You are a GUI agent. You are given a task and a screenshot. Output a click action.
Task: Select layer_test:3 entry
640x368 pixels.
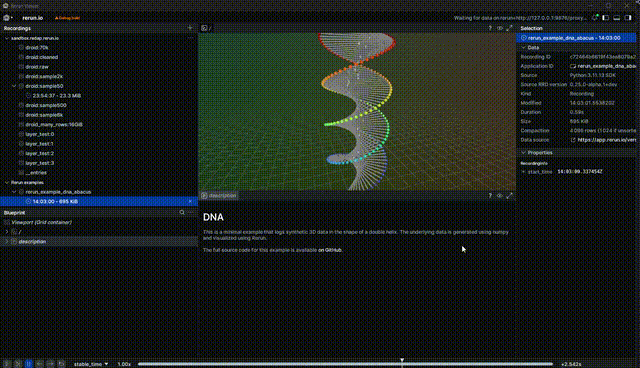pyautogui.click(x=39, y=163)
